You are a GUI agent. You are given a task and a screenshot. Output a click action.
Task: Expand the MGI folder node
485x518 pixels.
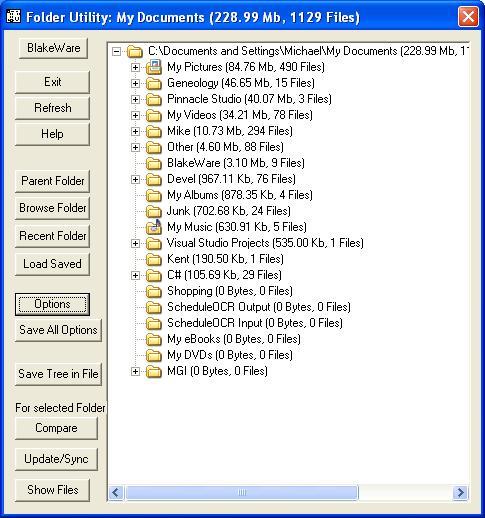point(135,371)
